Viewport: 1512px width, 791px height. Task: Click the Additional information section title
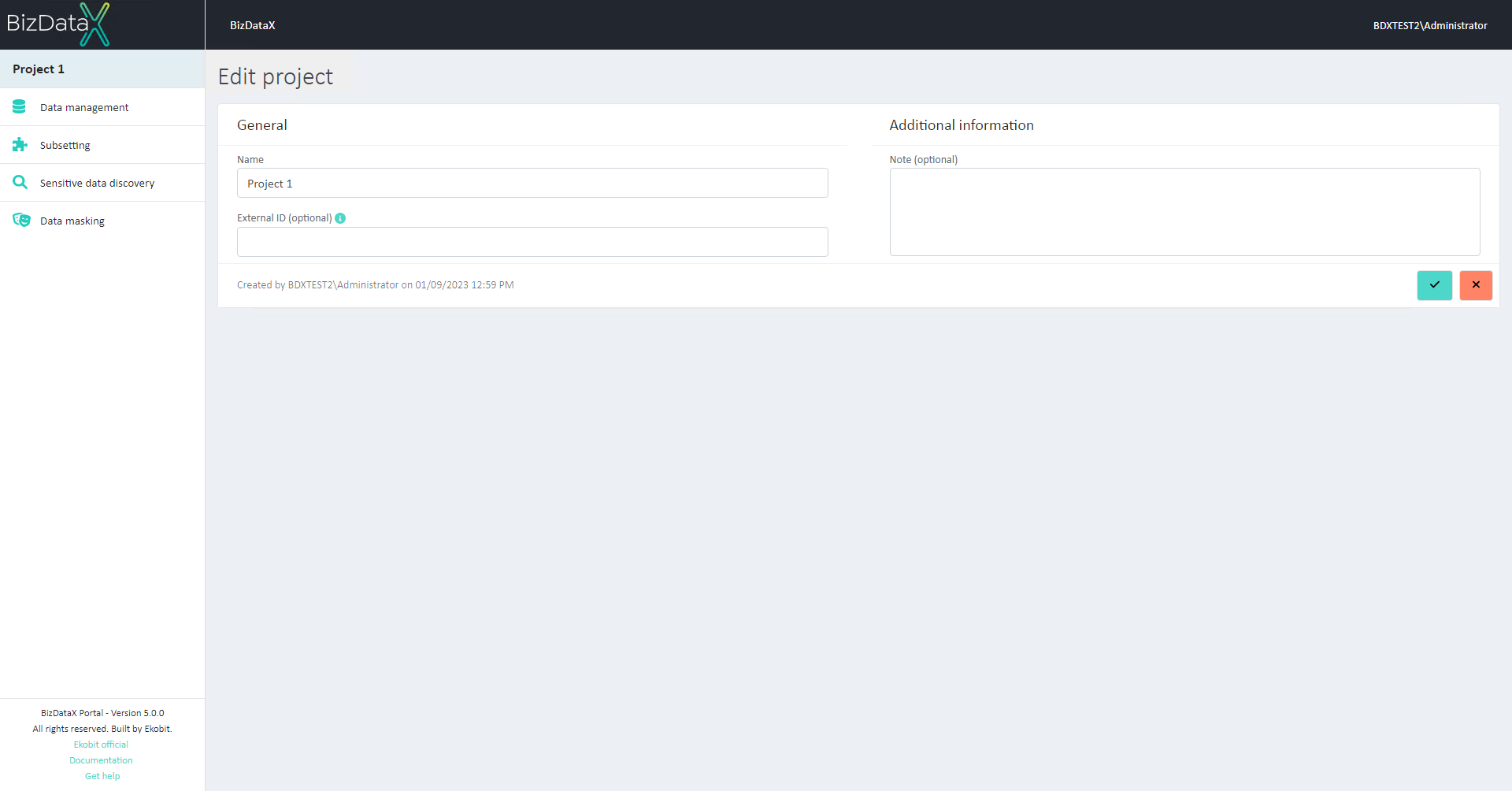[x=962, y=125]
